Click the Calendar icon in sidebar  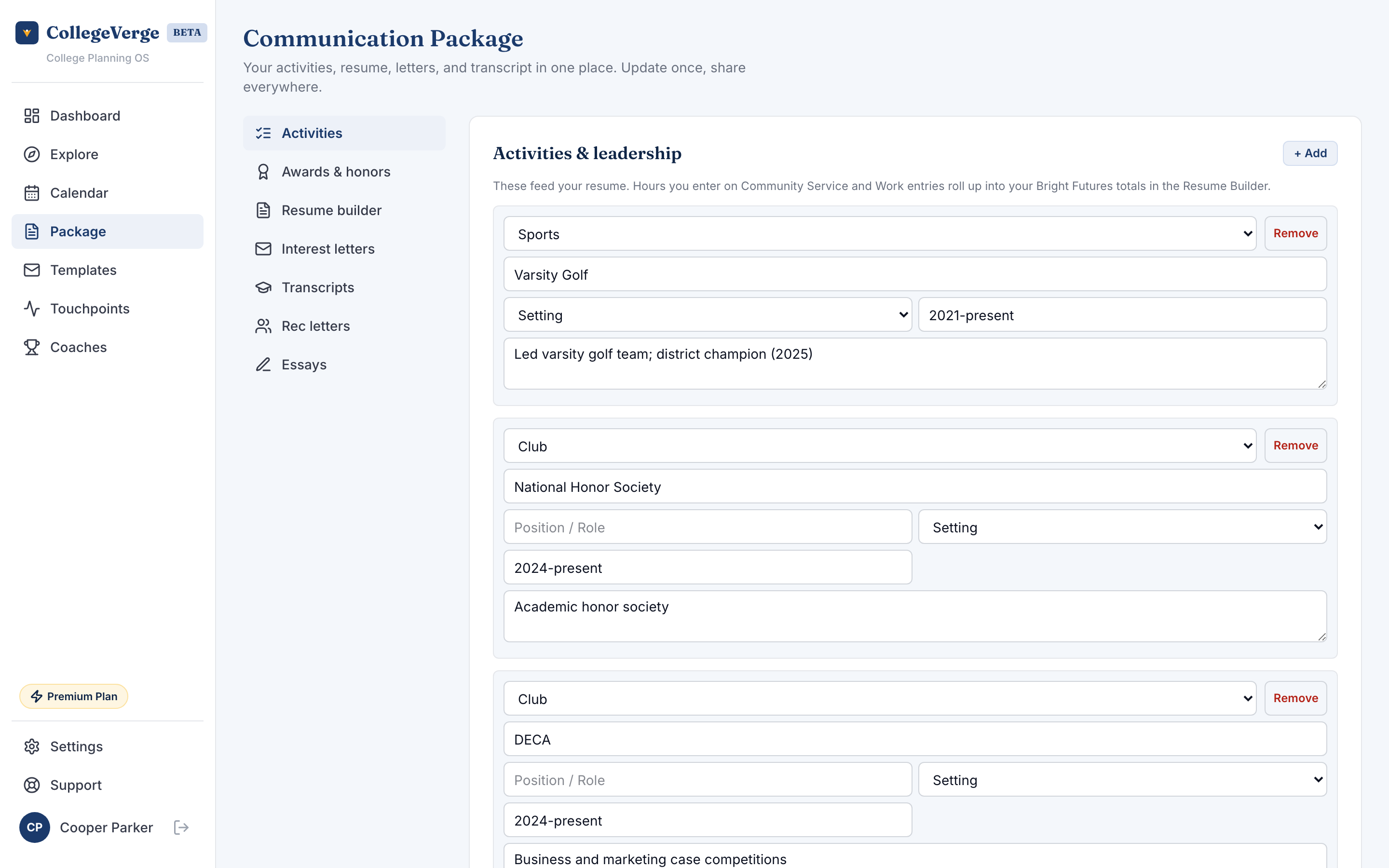pos(31,193)
